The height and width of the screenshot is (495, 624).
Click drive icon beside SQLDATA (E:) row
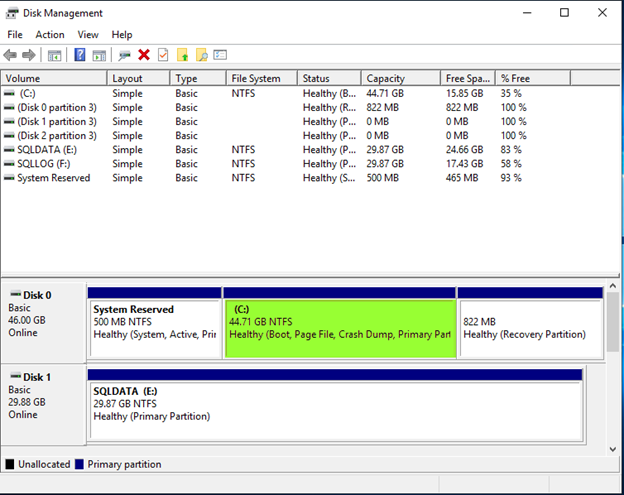[x=9, y=150]
